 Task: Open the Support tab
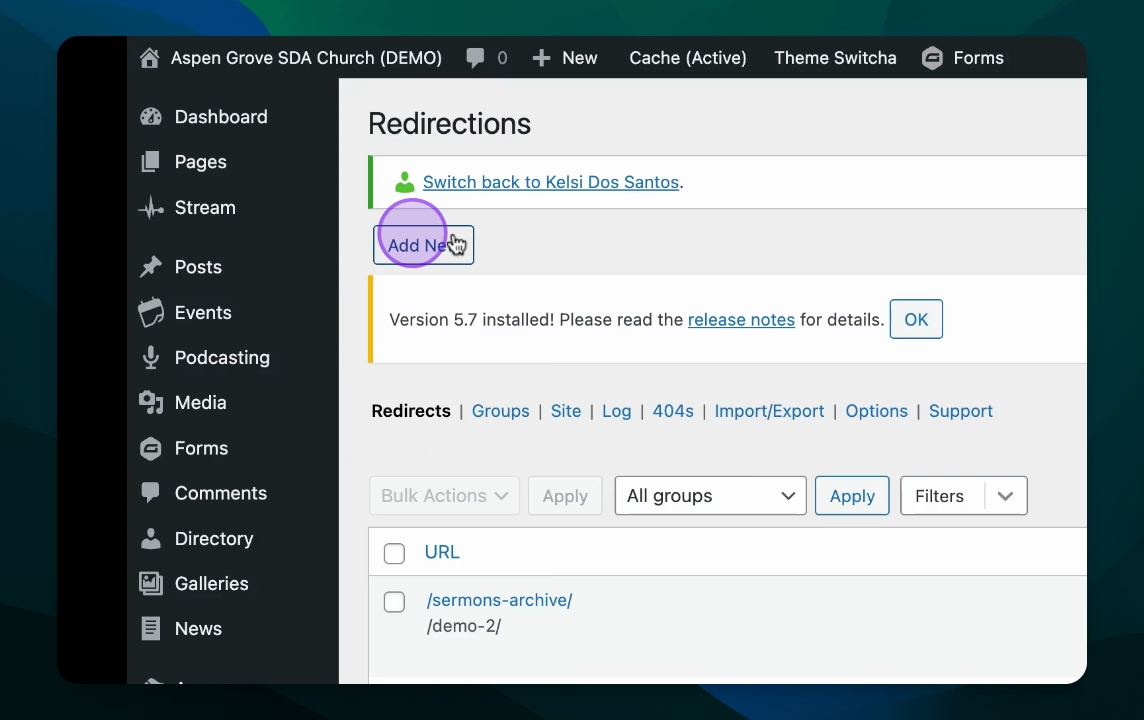tap(960, 411)
